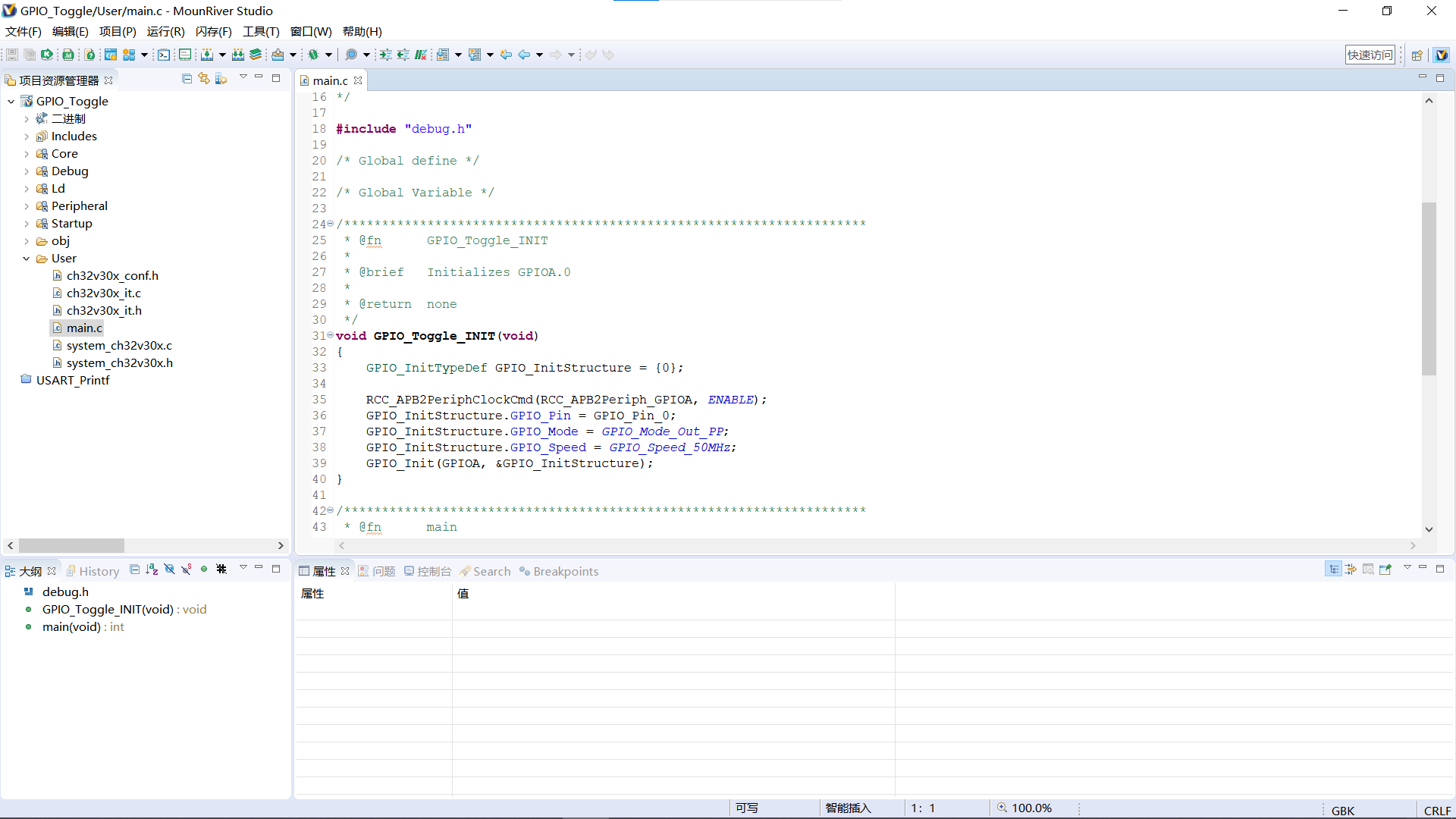Close the main.c editor tab
1456x819 pixels.
point(358,80)
